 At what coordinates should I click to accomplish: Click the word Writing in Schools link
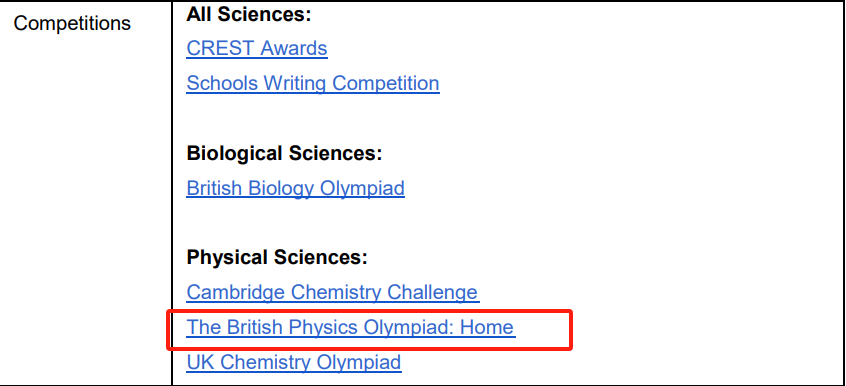tap(294, 84)
